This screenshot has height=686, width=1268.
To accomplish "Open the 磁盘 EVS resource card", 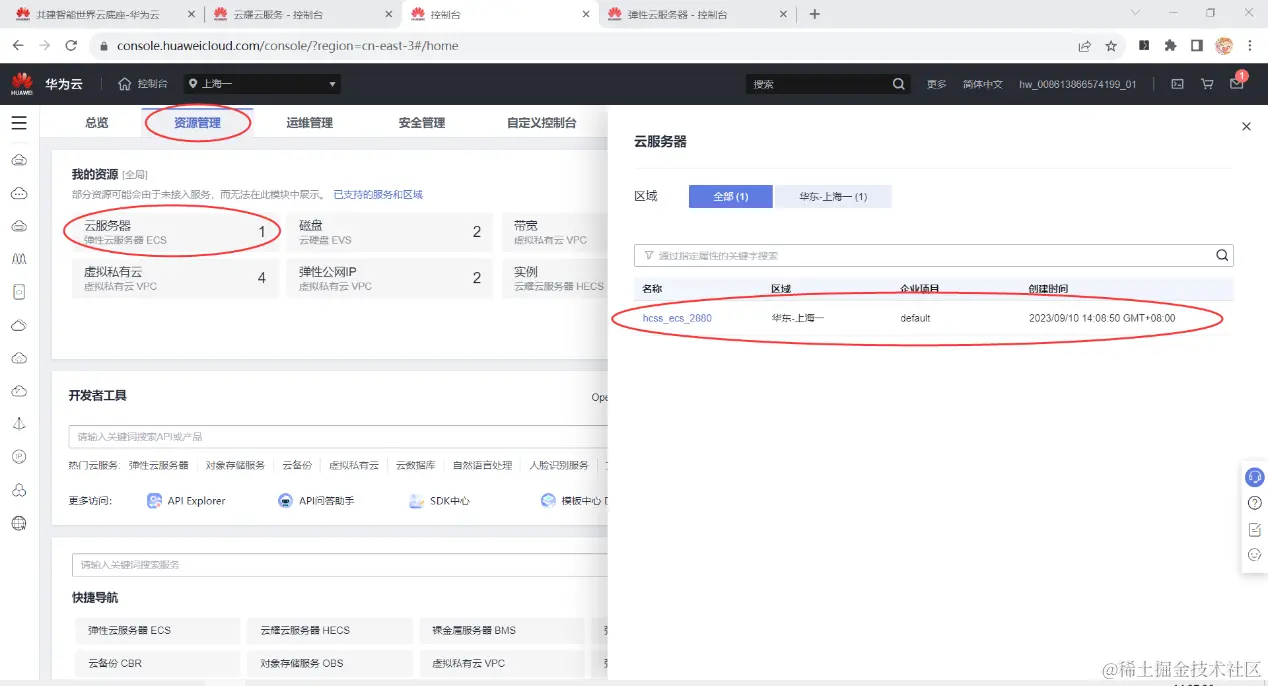I will click(389, 232).
